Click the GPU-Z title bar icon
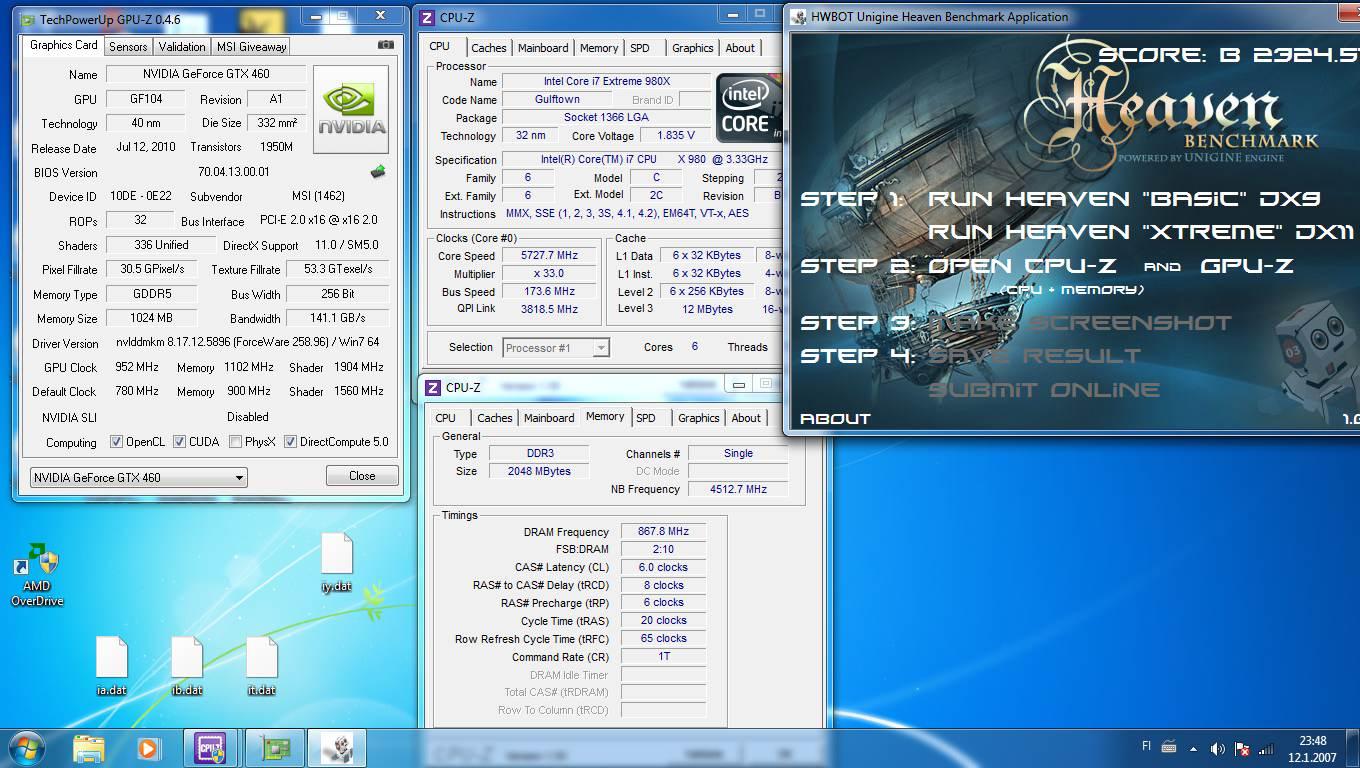Viewport: 1360px width, 768px height. click(27, 19)
